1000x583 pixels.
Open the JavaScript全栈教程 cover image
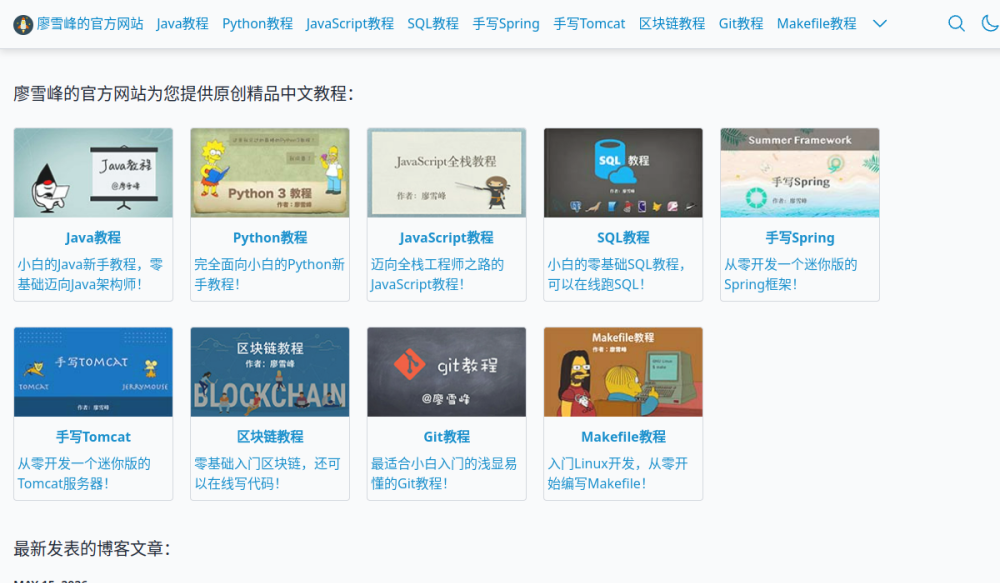(446, 173)
